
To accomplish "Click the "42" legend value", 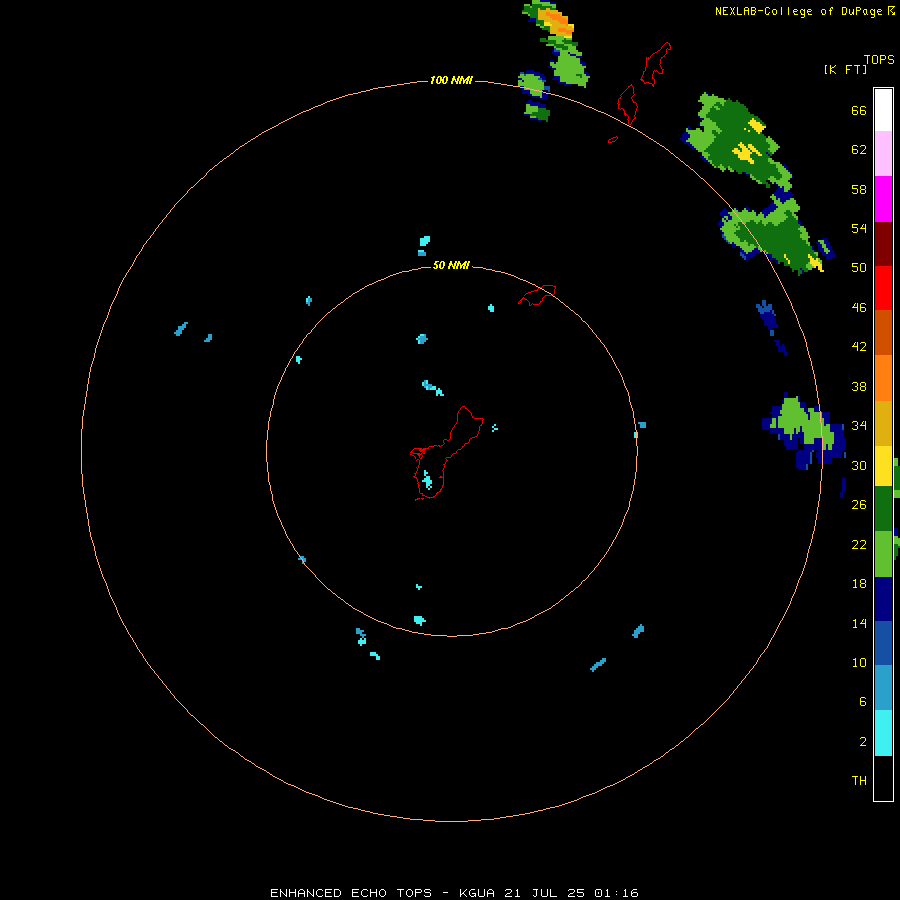I will pos(859,346).
